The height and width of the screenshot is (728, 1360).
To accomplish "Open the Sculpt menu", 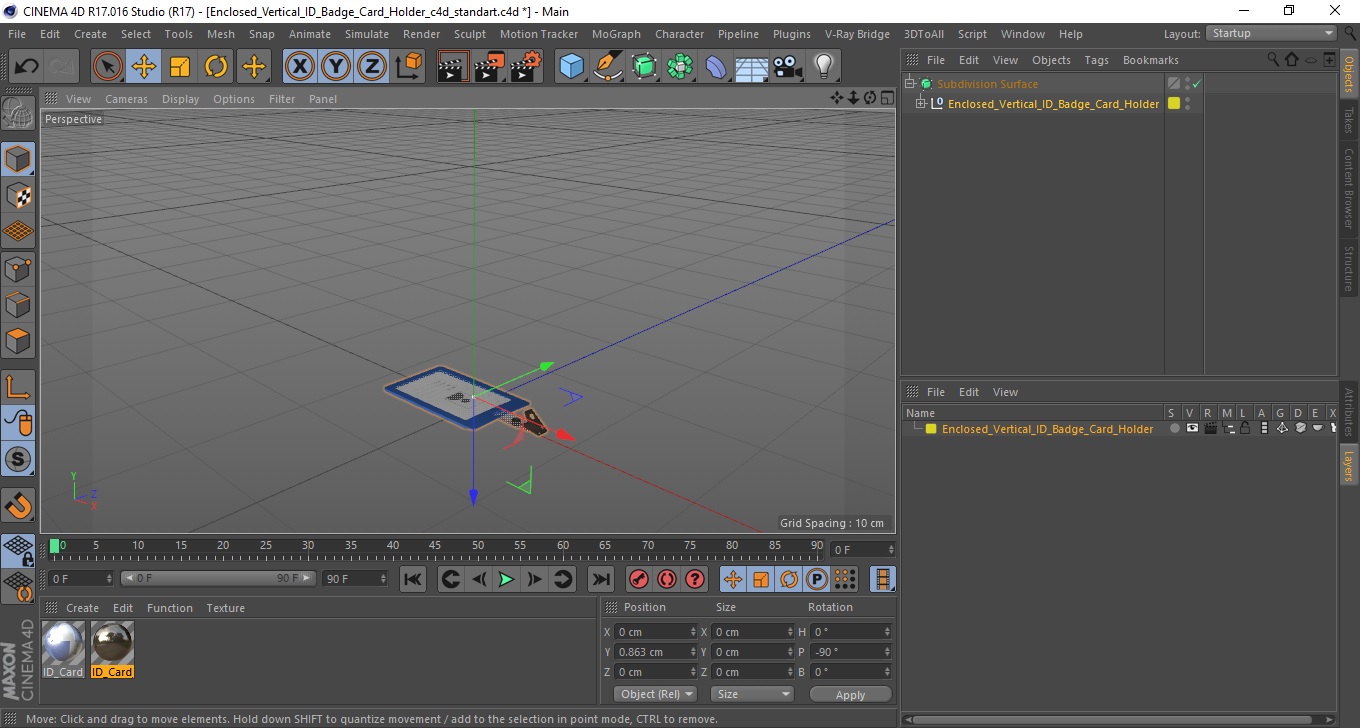I will pos(470,34).
